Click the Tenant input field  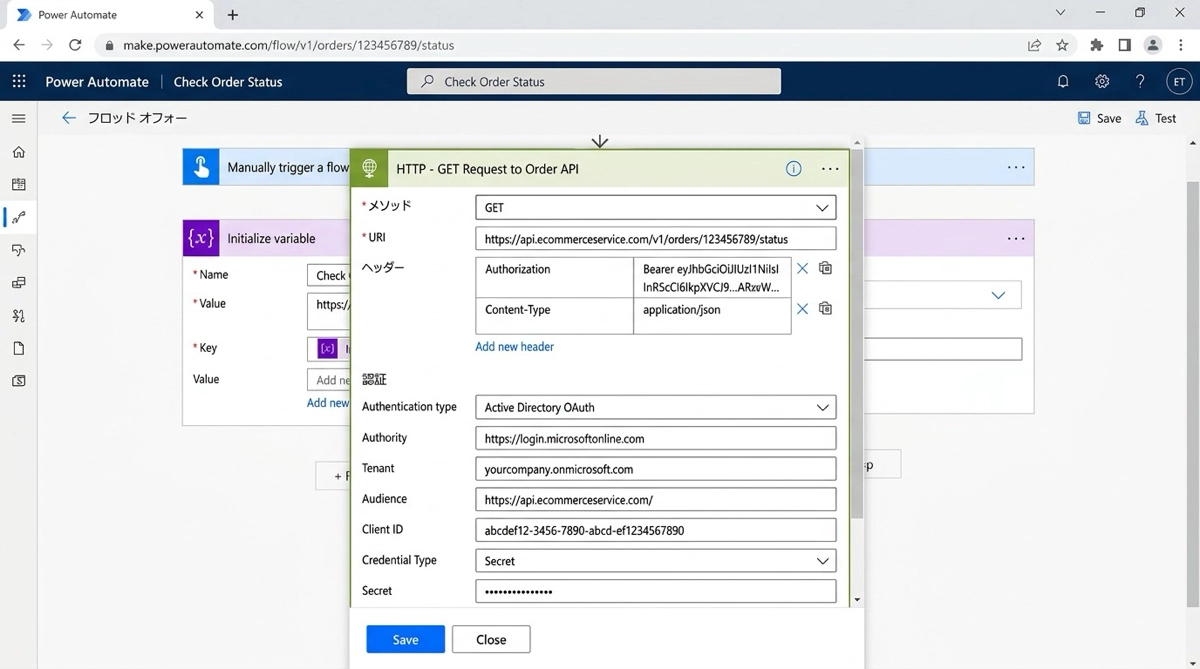tap(655, 469)
